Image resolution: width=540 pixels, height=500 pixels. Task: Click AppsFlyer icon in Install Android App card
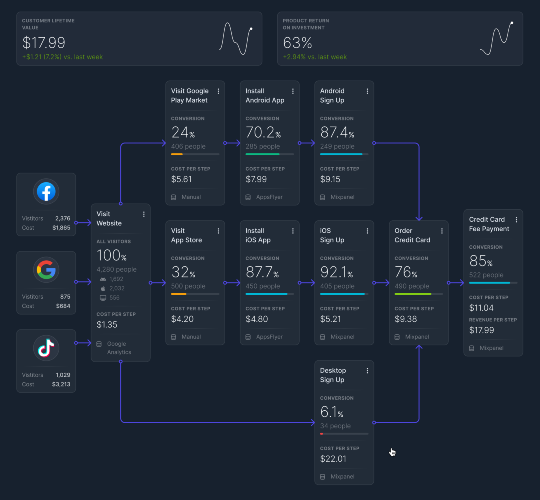tap(248, 197)
